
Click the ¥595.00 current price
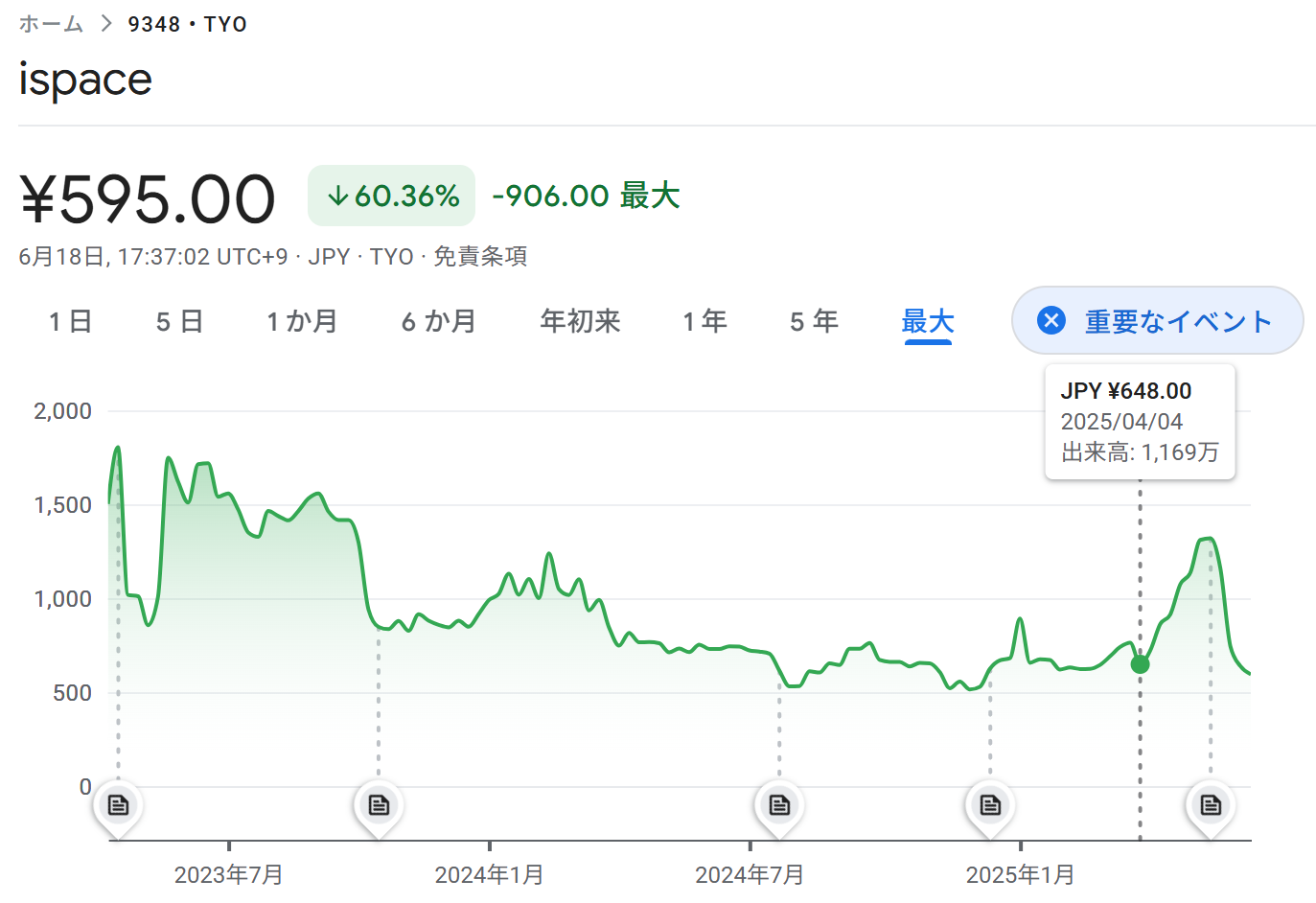[x=148, y=199]
